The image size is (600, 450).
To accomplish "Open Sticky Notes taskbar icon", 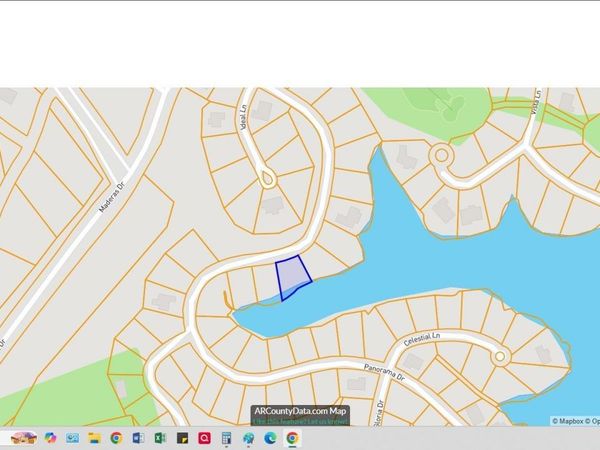I will [x=183, y=438].
